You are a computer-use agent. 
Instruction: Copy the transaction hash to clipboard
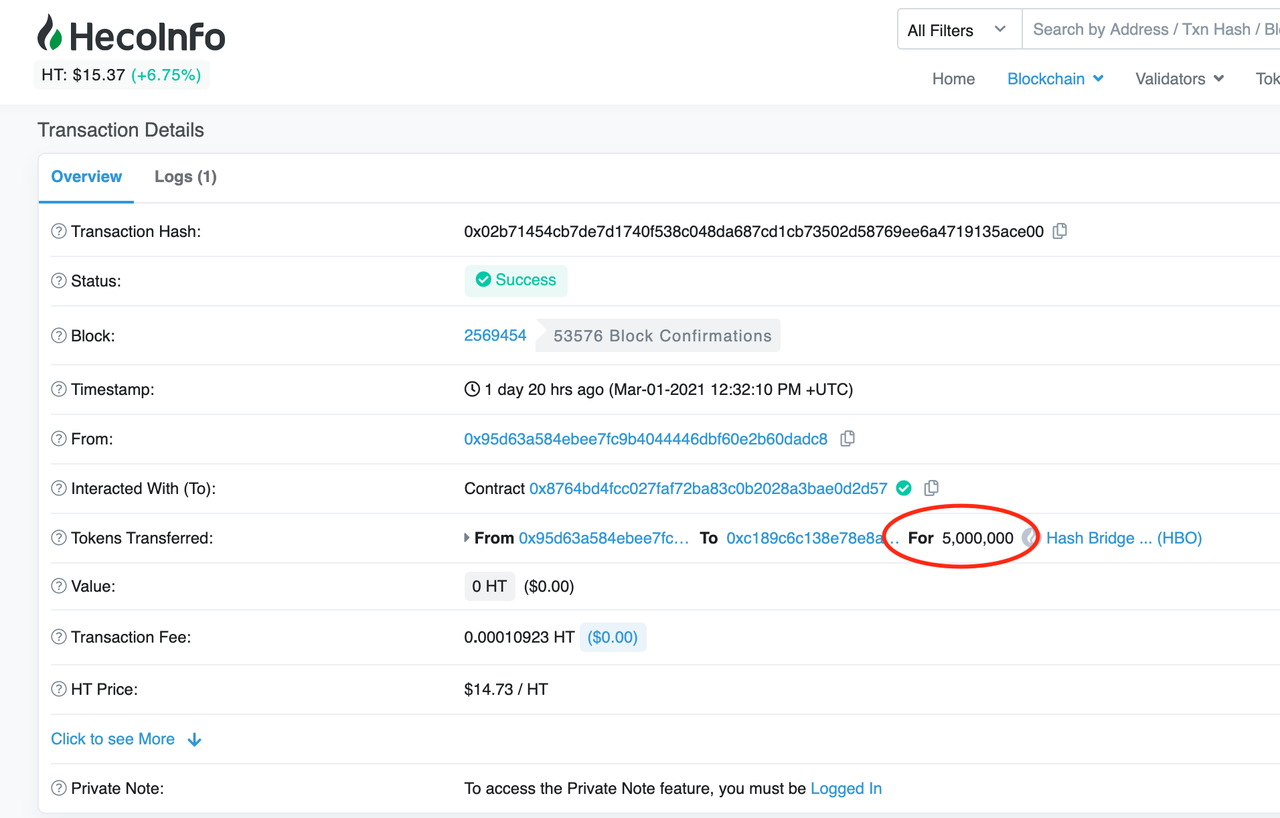[1060, 231]
